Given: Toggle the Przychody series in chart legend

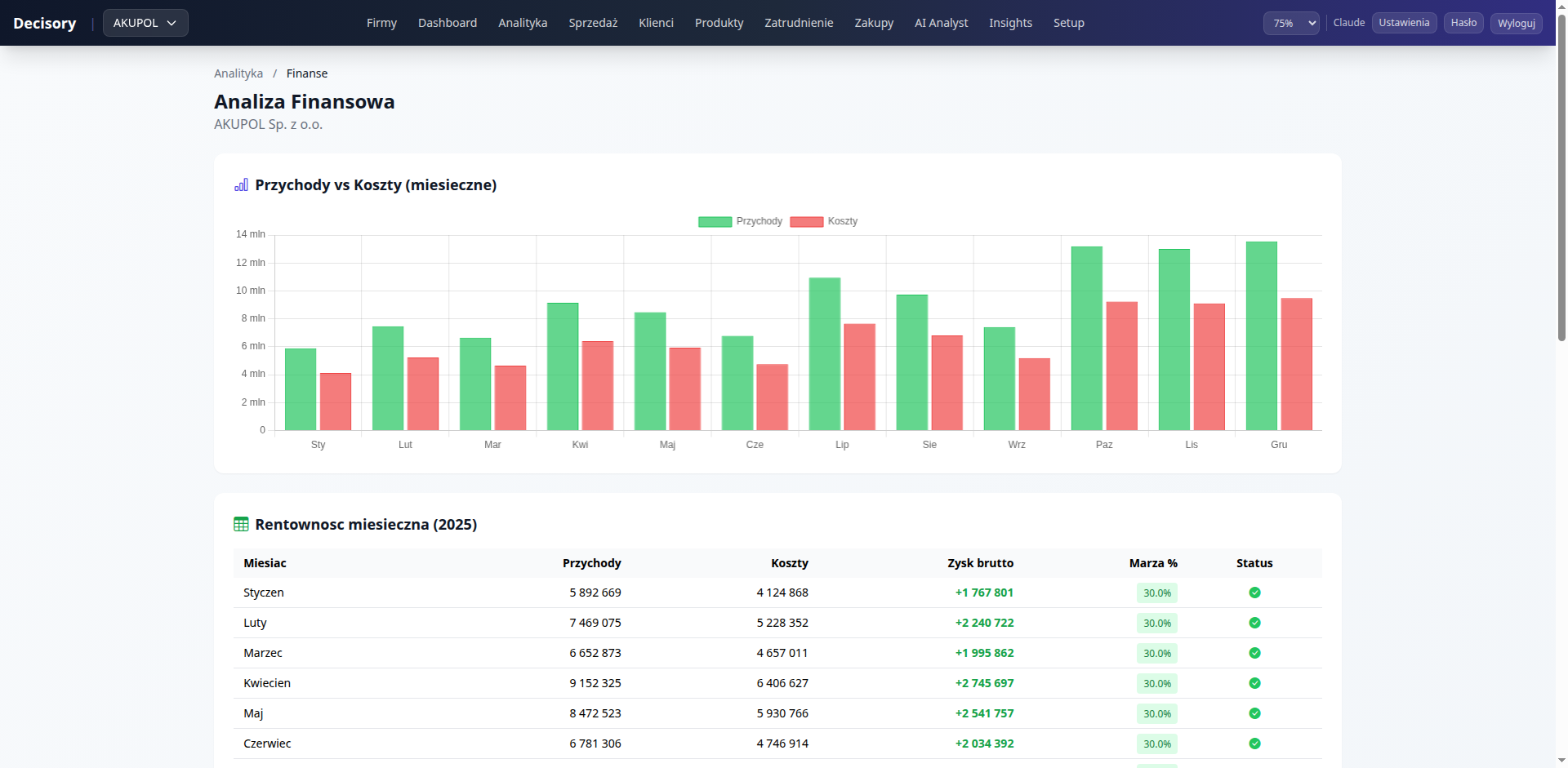Looking at the screenshot, I should coord(740,221).
